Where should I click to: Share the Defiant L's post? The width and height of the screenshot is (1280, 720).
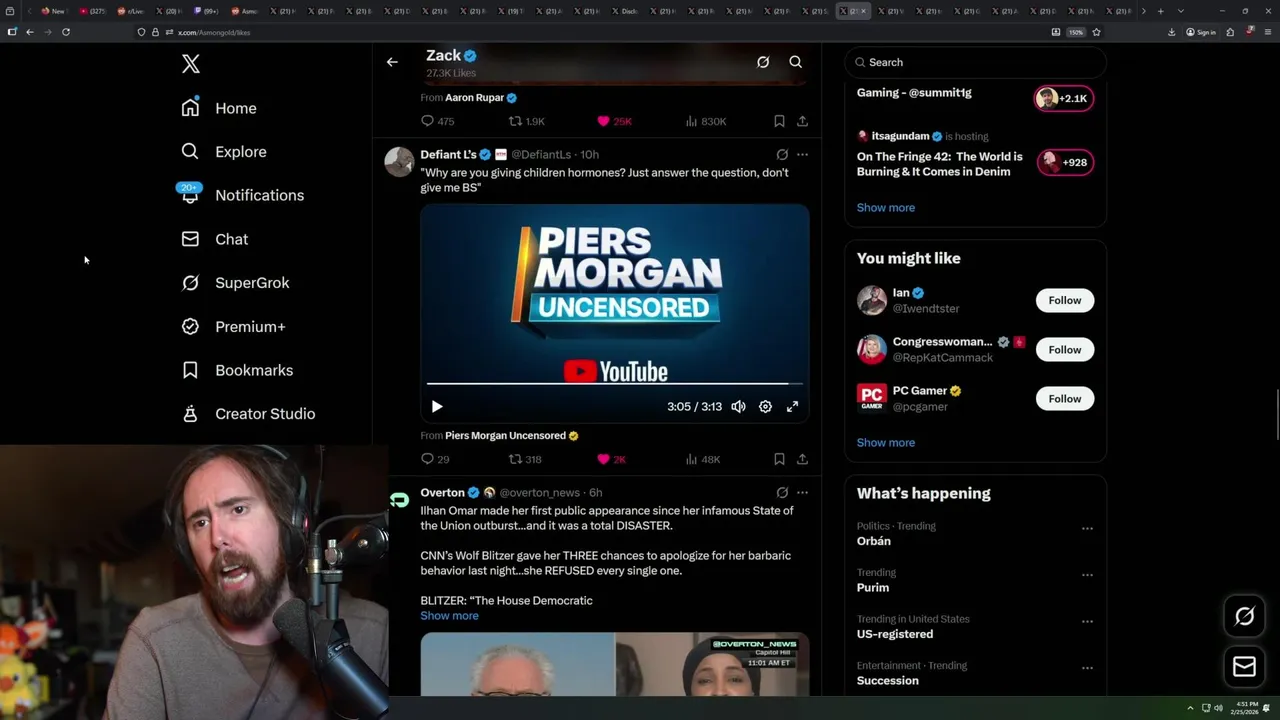pyautogui.click(x=802, y=459)
